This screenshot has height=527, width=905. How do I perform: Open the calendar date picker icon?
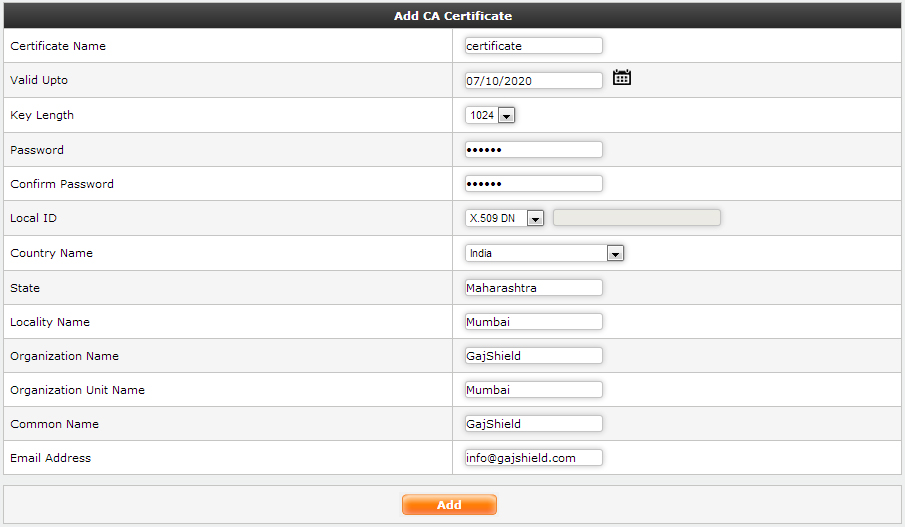621,78
